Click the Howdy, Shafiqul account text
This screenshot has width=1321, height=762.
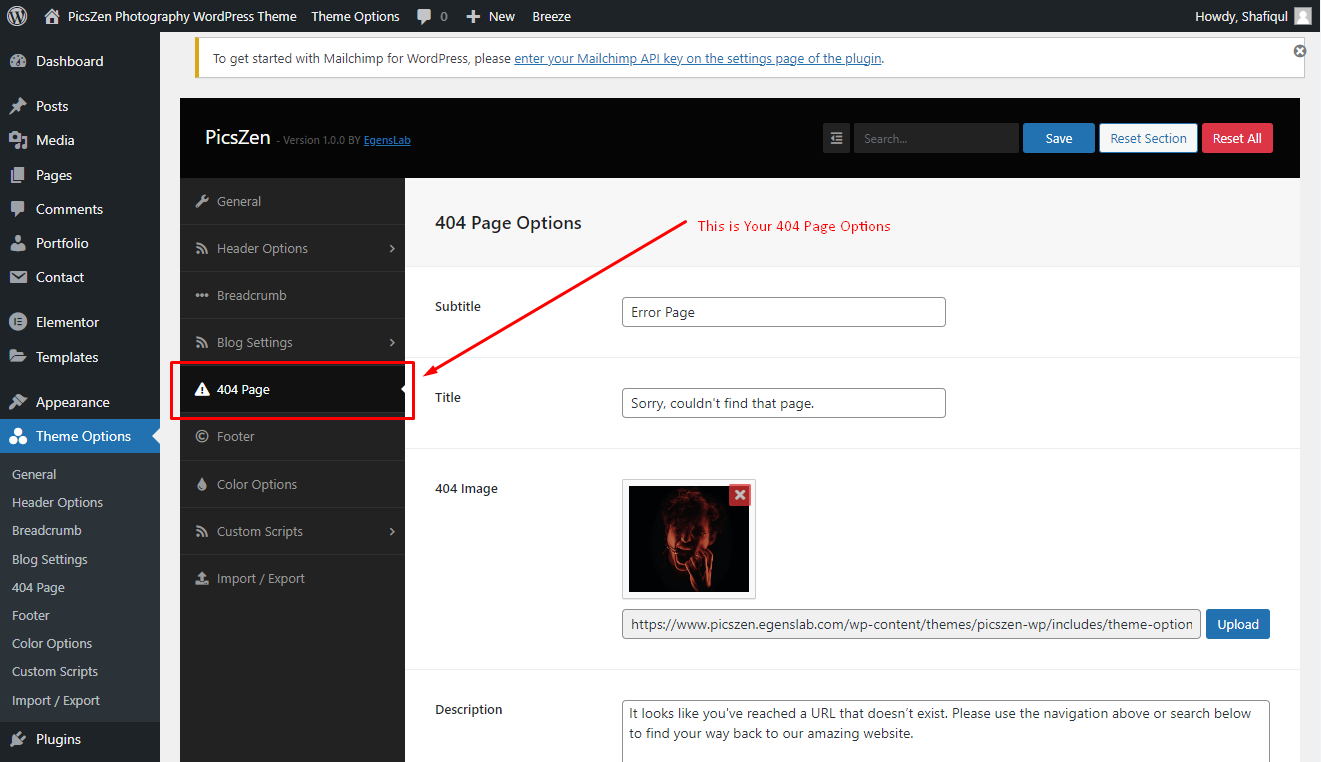pyautogui.click(x=1241, y=16)
